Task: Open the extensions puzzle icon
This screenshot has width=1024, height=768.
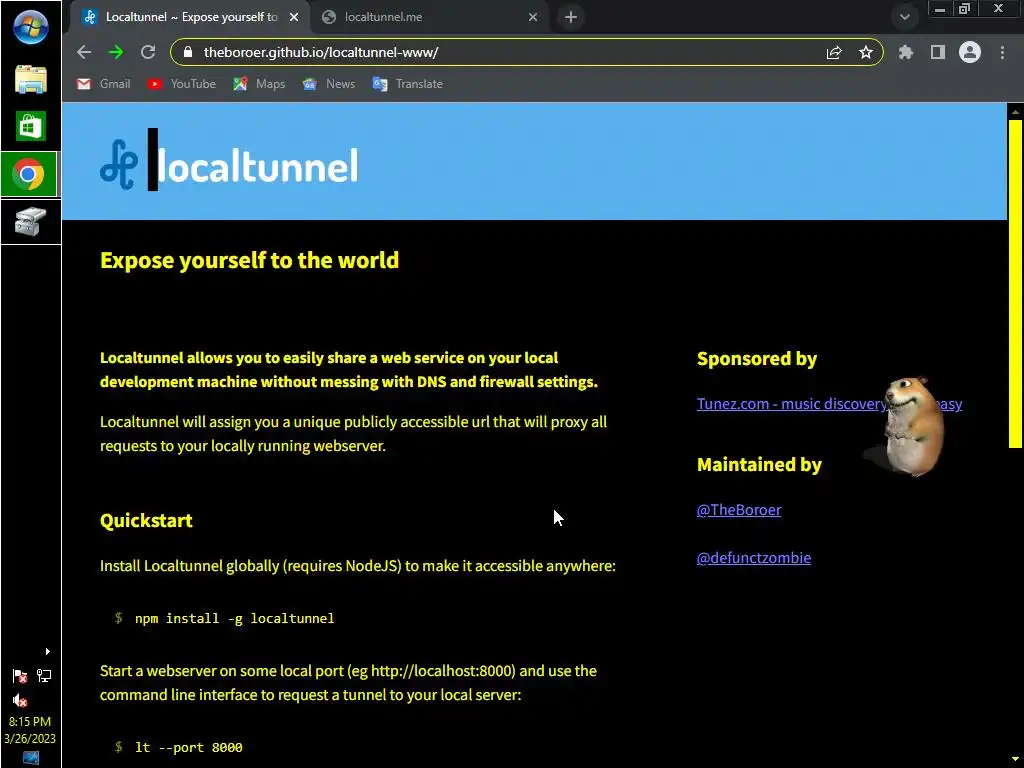Action: (906, 52)
